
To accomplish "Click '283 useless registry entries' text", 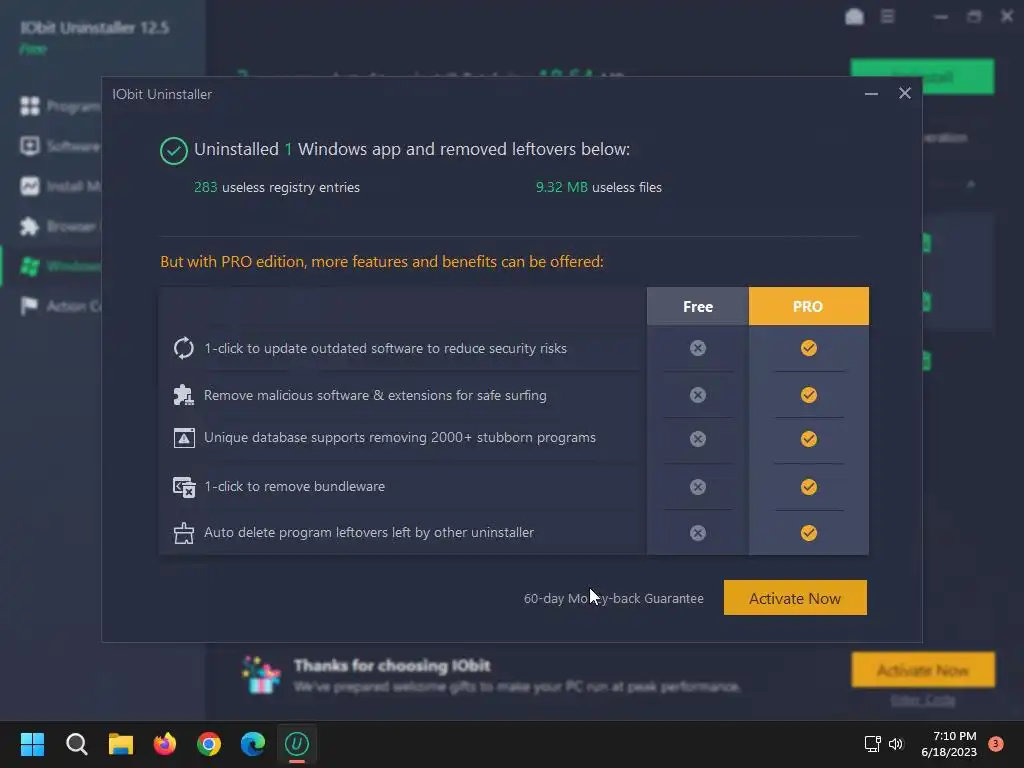I will pyautogui.click(x=277, y=187).
